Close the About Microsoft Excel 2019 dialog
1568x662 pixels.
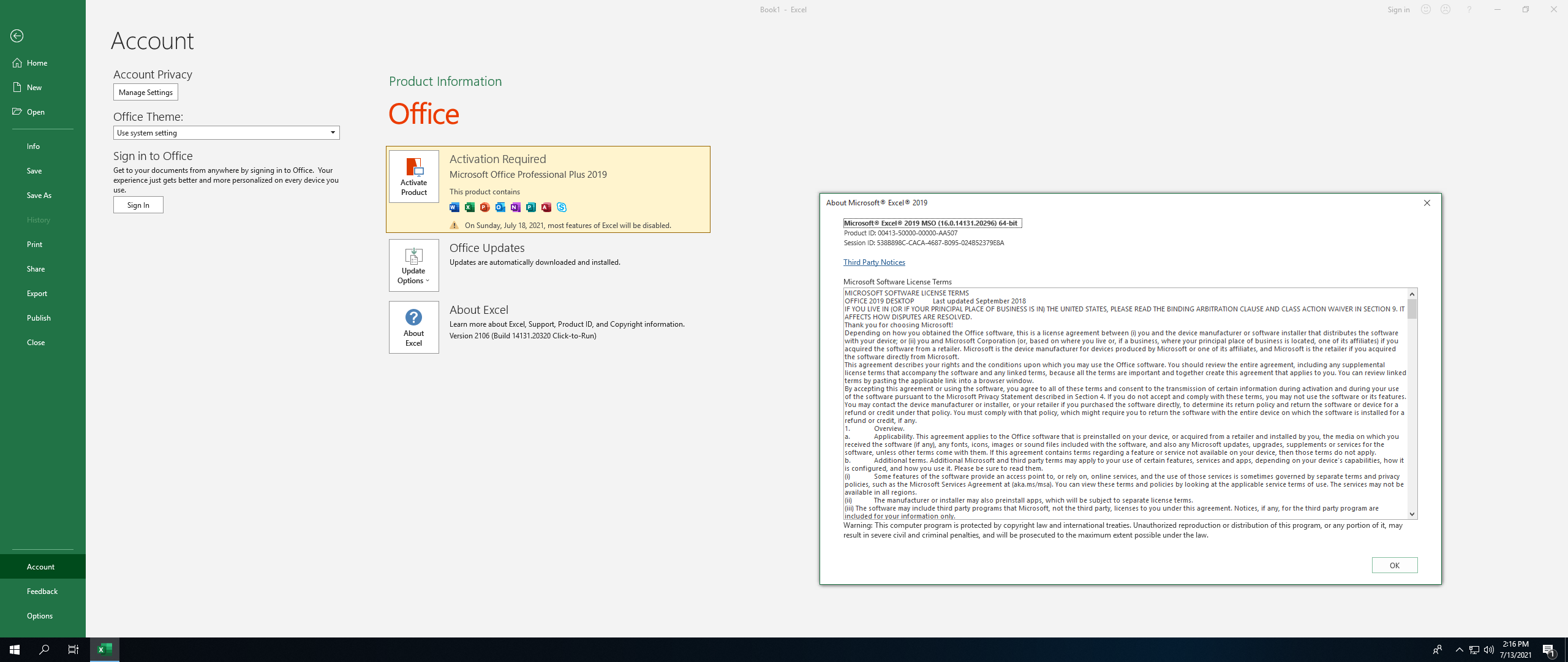1427,203
